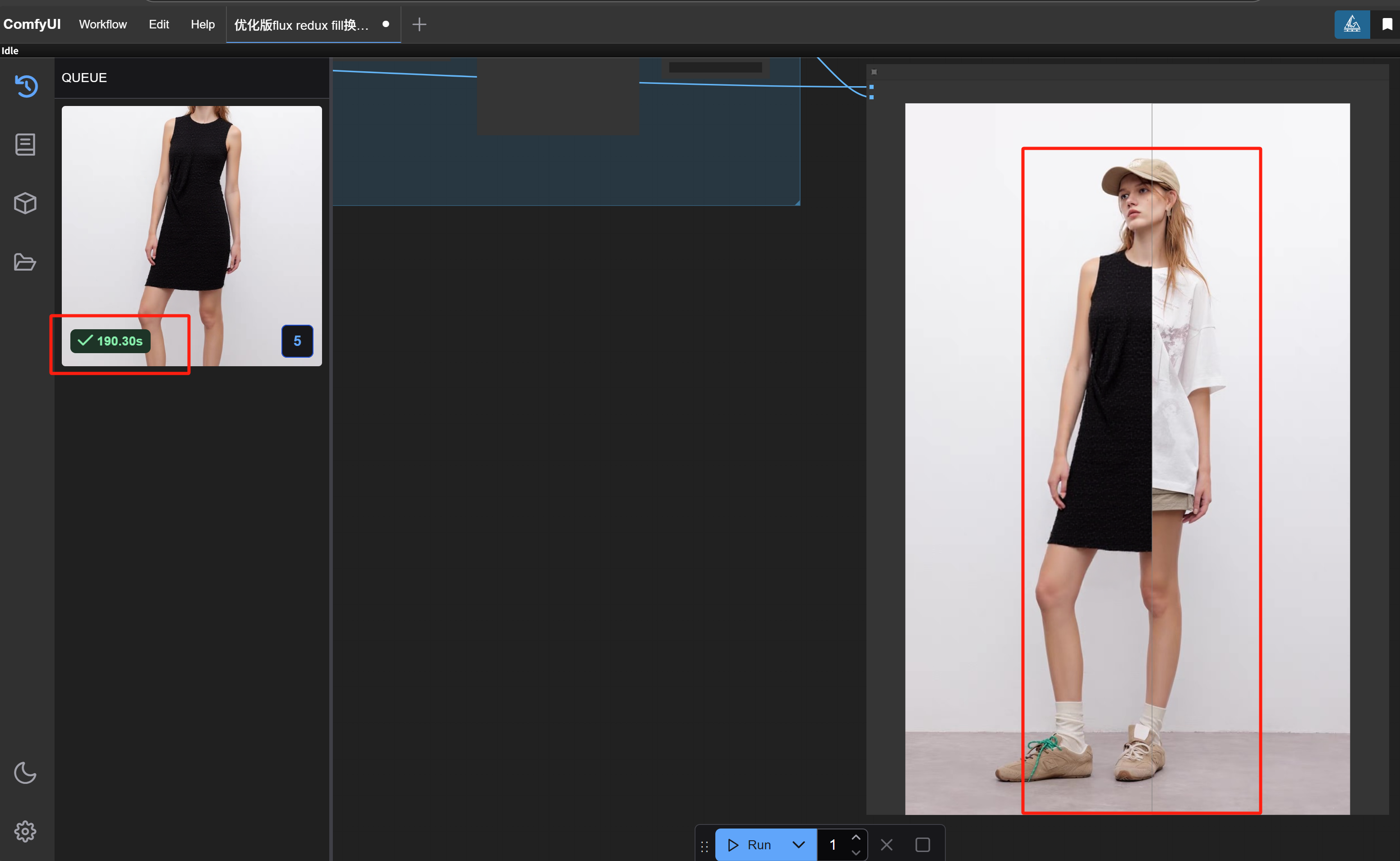Image resolution: width=1400 pixels, height=861 pixels.
Task: Open the Workflow menu
Action: [x=103, y=24]
